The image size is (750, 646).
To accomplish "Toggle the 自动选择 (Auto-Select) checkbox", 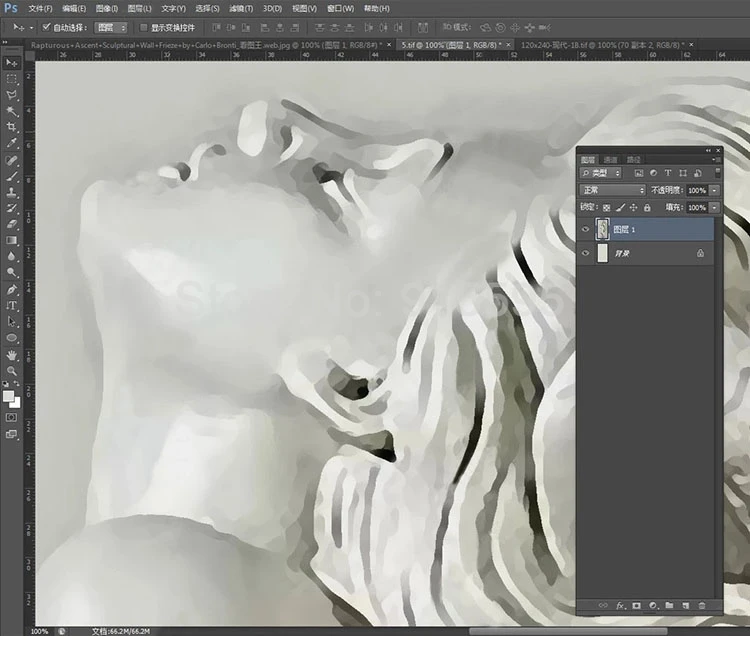I will coord(46,27).
